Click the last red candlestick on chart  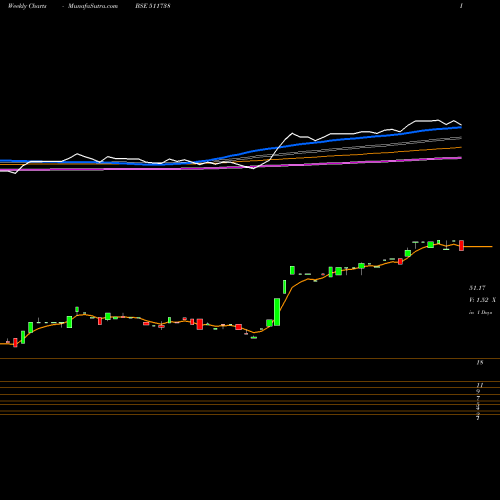tap(462, 245)
